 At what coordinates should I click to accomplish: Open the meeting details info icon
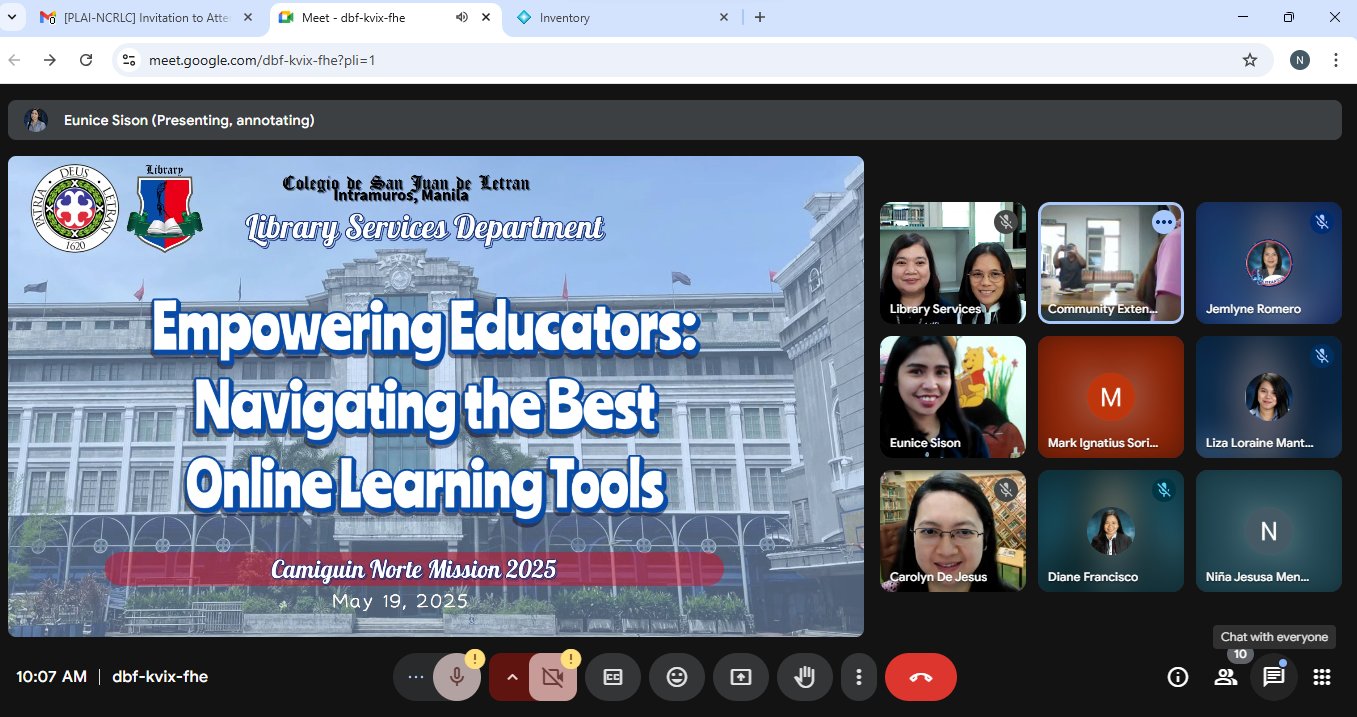1178,677
